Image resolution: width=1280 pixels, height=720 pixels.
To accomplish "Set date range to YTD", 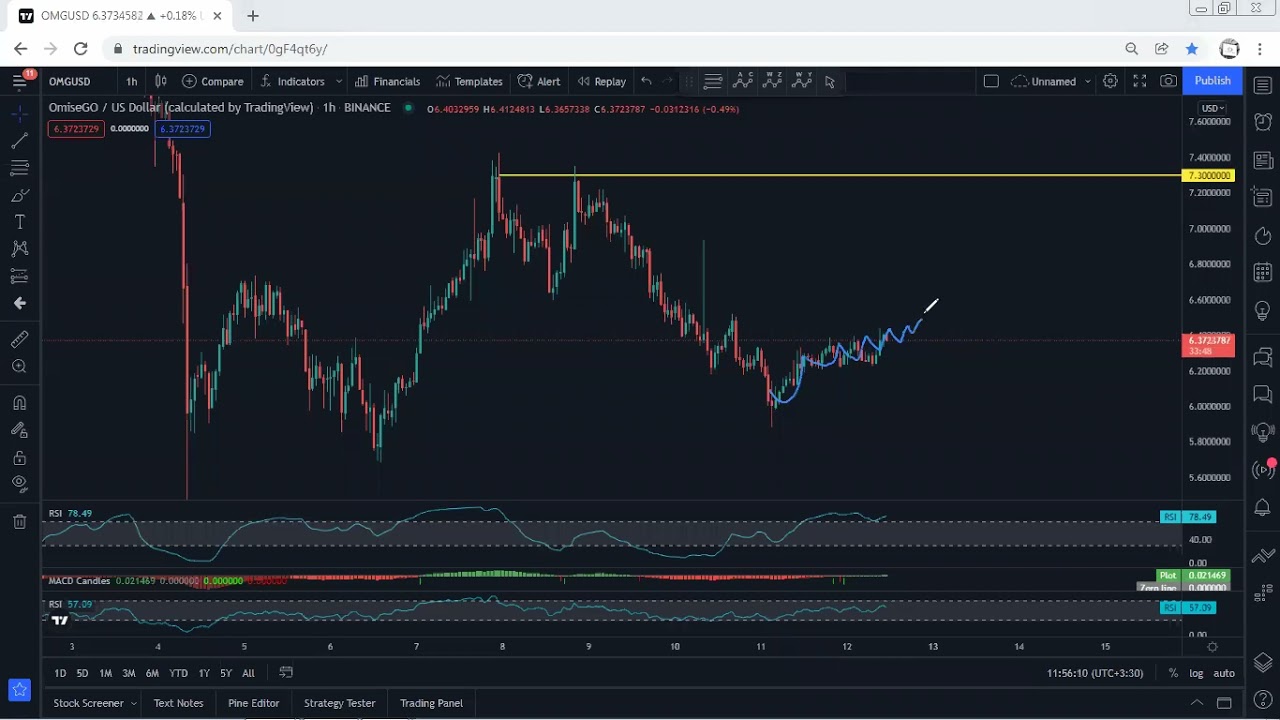I will point(178,673).
